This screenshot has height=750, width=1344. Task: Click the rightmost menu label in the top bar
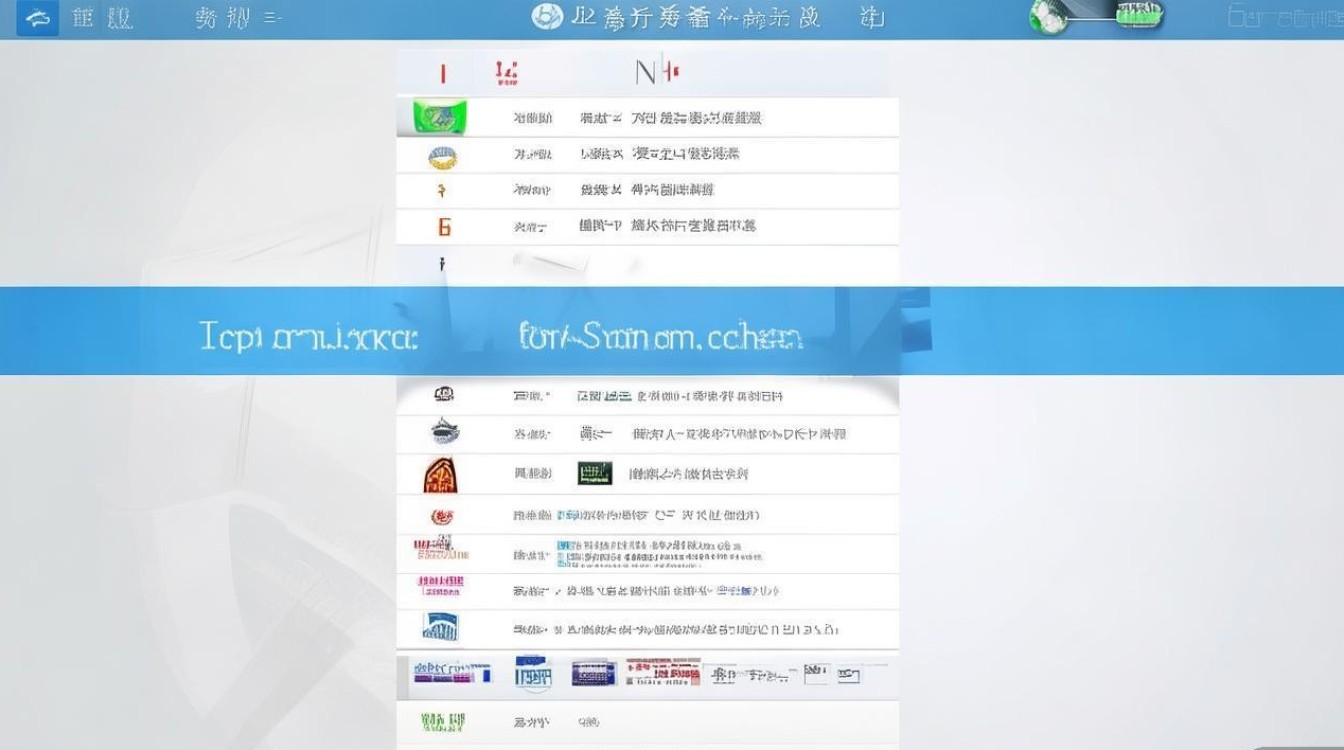tap(868, 17)
